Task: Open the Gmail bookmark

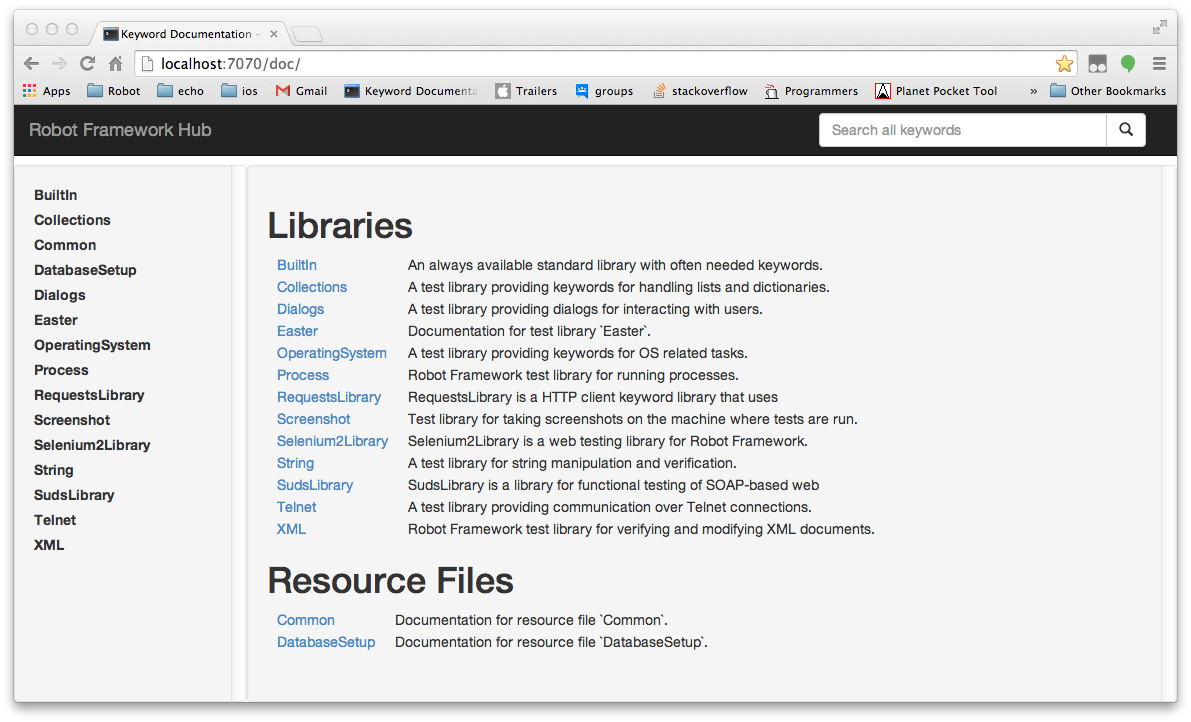Action: click(x=302, y=91)
